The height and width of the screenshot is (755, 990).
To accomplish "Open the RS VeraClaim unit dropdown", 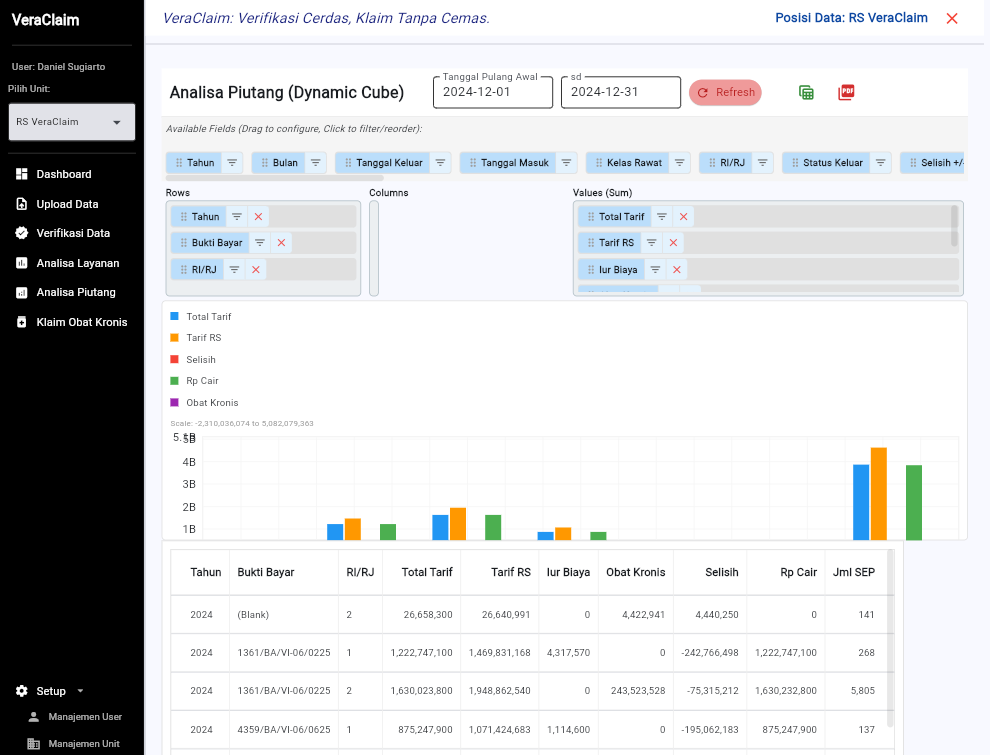I will pyautogui.click(x=70, y=122).
